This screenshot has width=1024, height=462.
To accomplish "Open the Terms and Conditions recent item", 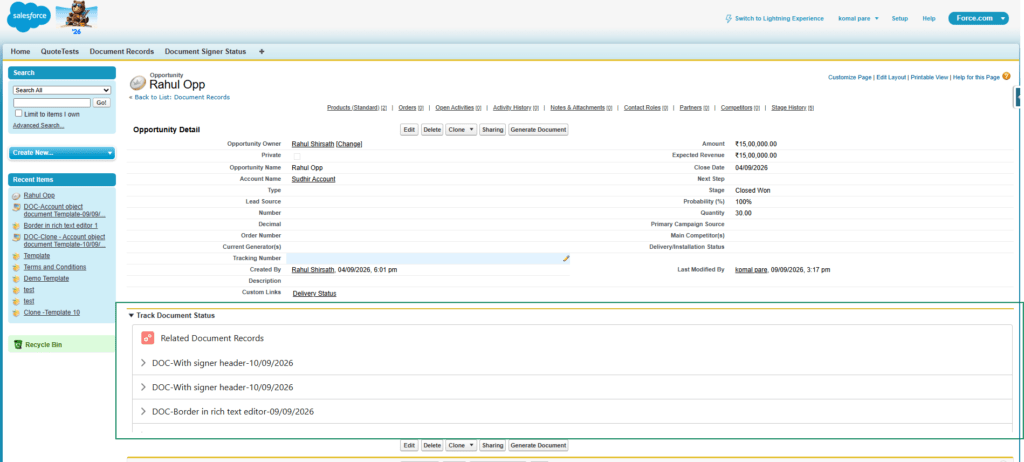I will point(55,267).
